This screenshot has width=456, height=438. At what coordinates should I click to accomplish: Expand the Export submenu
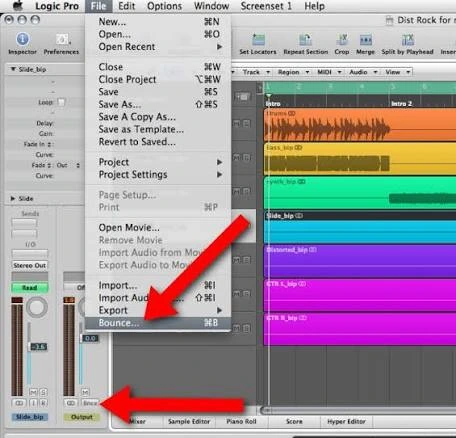[158, 310]
